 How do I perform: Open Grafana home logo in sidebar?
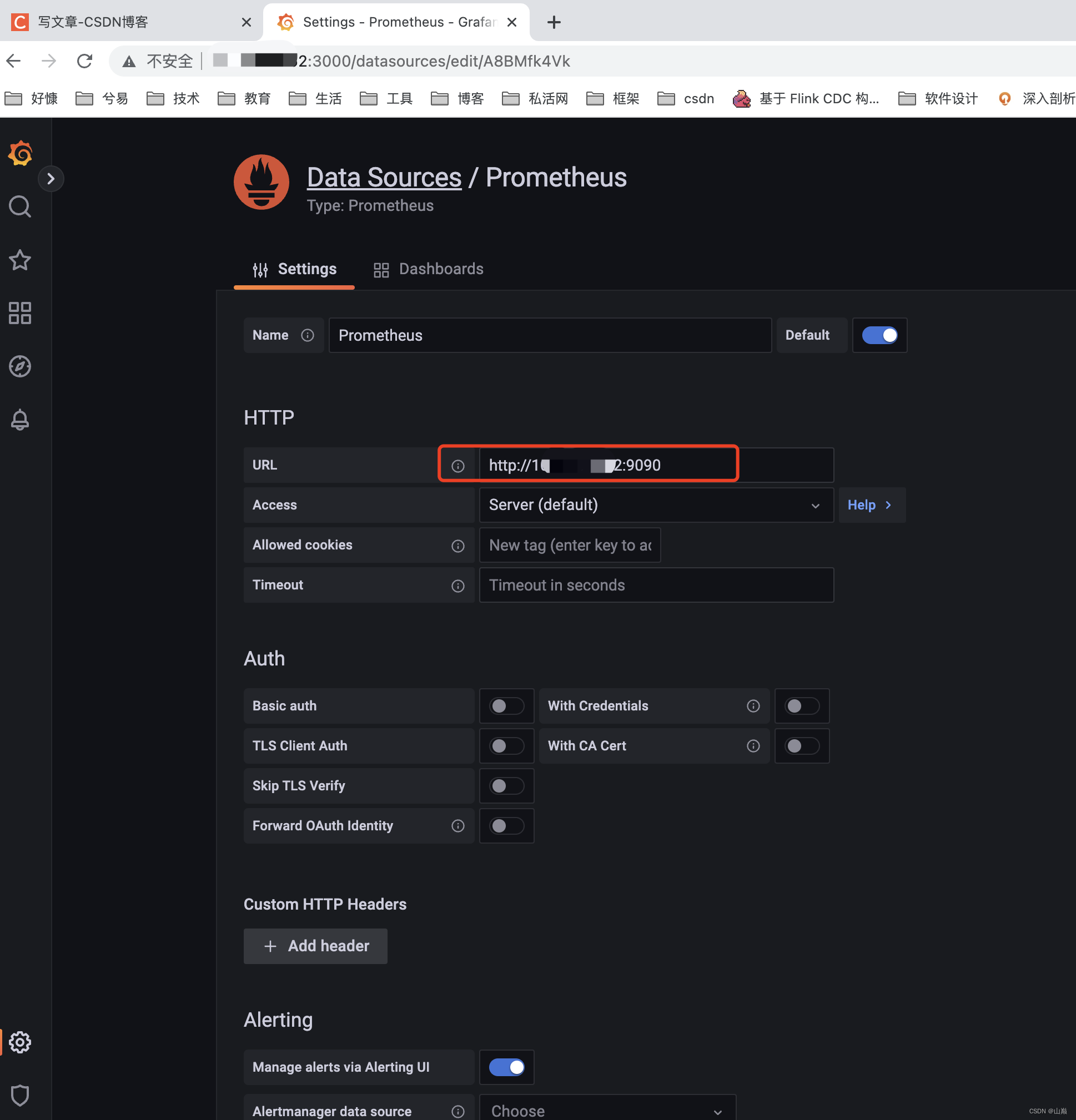coord(20,153)
